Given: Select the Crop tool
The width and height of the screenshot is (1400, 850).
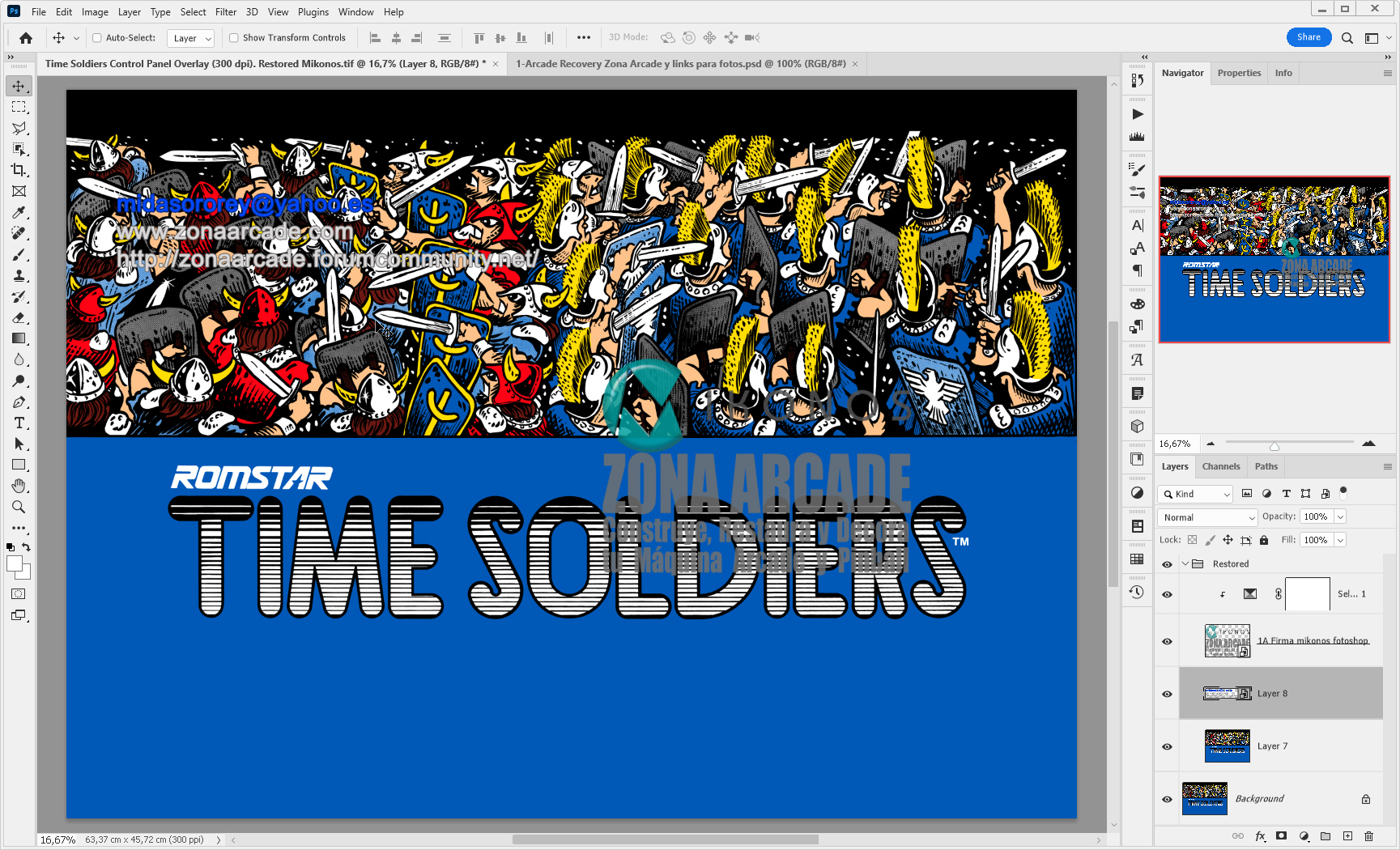Looking at the screenshot, I should (x=18, y=170).
